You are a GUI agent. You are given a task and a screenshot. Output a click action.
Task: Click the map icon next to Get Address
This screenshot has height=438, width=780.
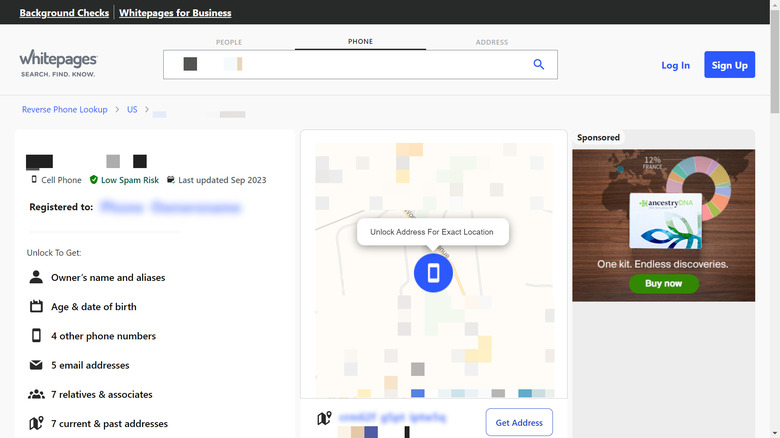pyautogui.click(x=324, y=418)
